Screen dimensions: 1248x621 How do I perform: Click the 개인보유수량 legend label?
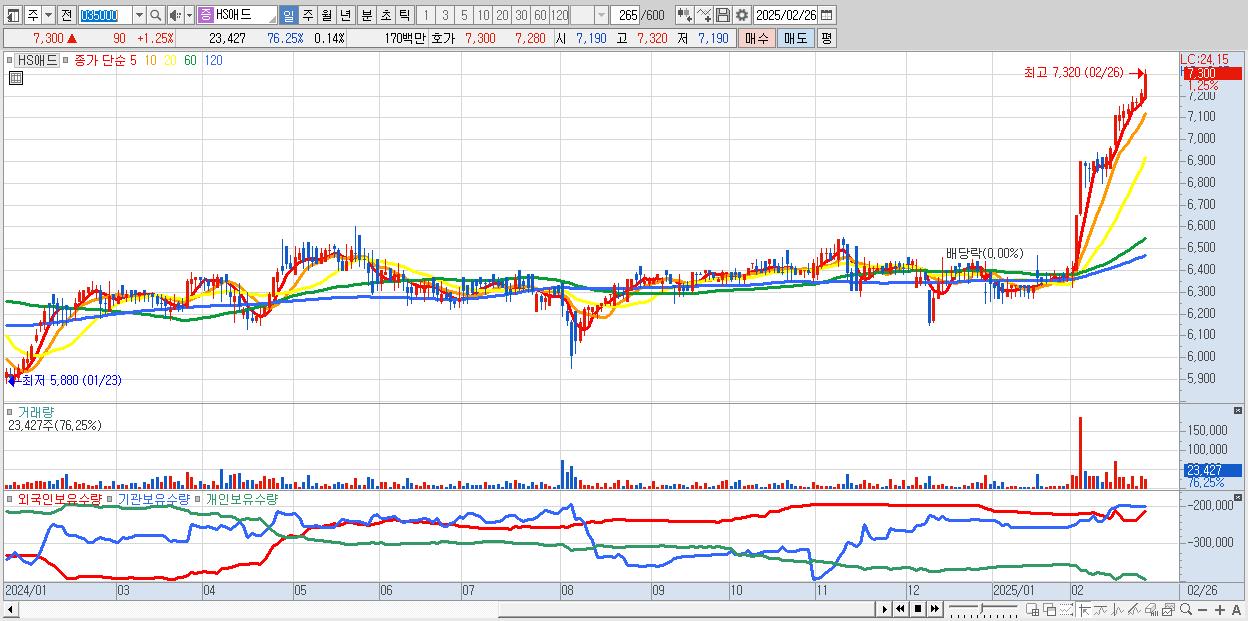(242, 498)
